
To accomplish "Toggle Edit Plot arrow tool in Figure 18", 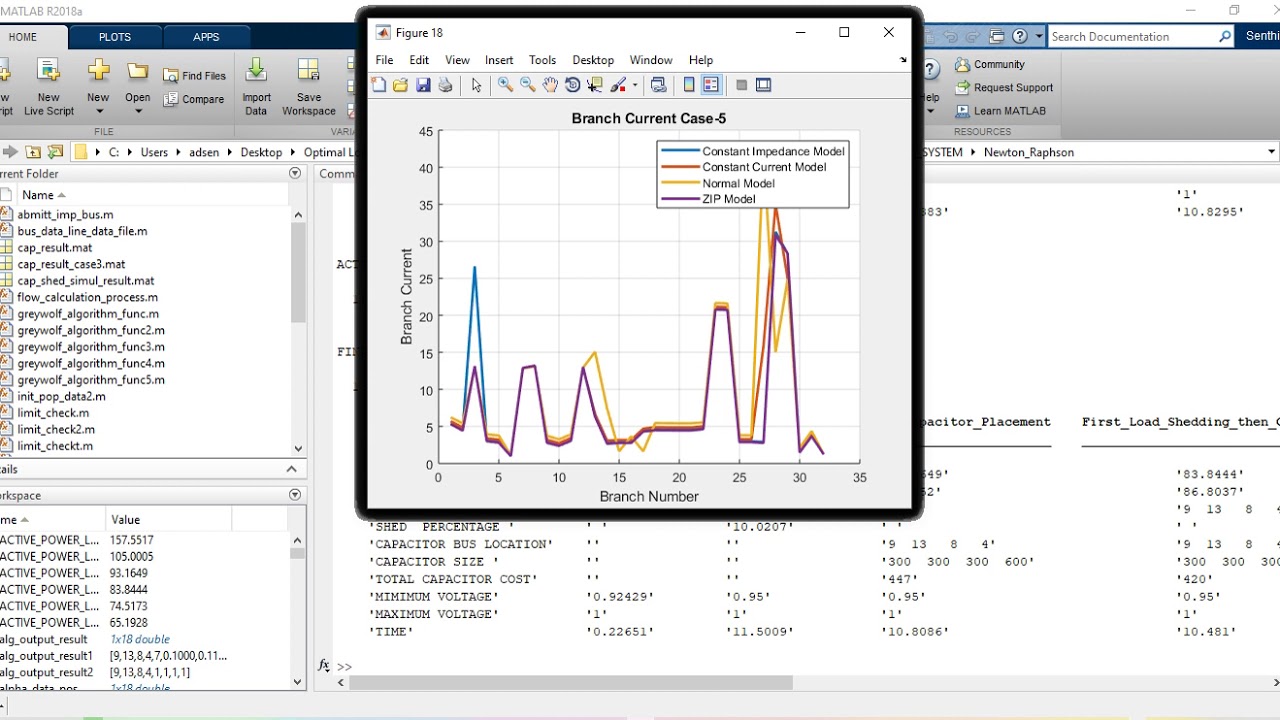I will [x=476, y=85].
